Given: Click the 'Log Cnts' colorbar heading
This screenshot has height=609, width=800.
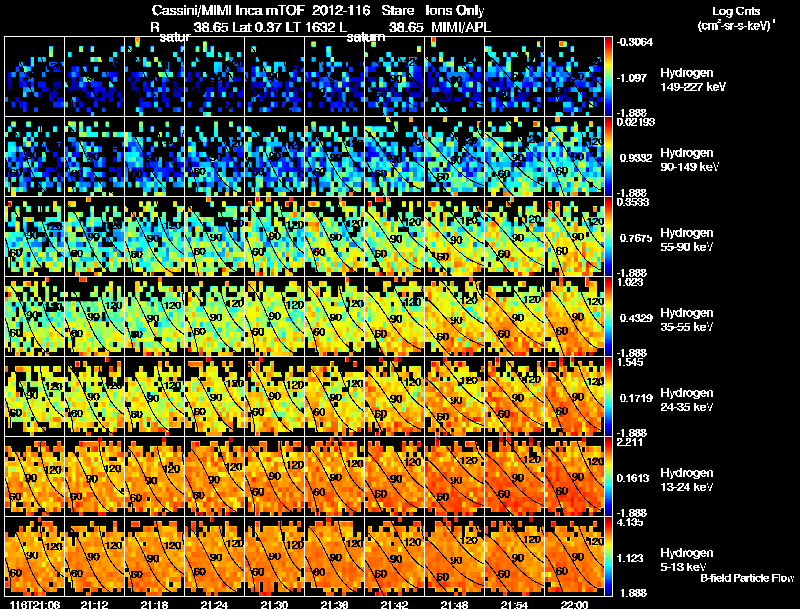Looking at the screenshot, I should tap(736, 11).
